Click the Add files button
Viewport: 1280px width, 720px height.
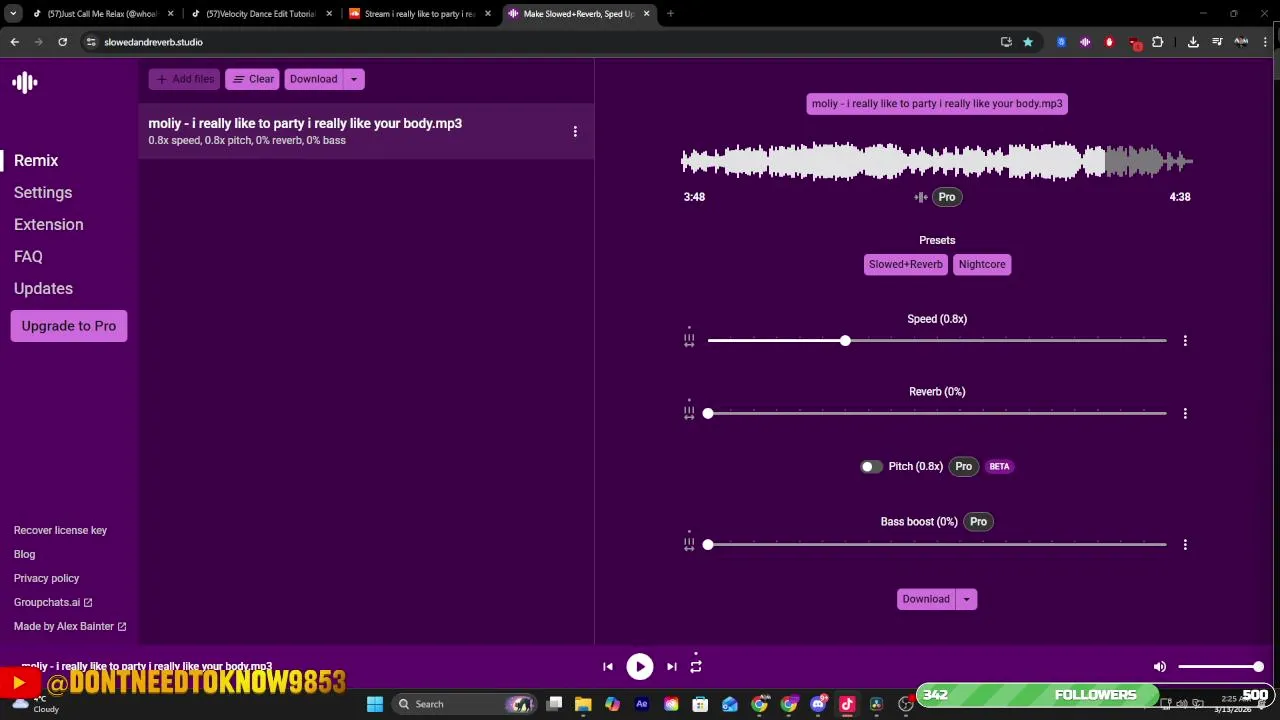(x=184, y=79)
